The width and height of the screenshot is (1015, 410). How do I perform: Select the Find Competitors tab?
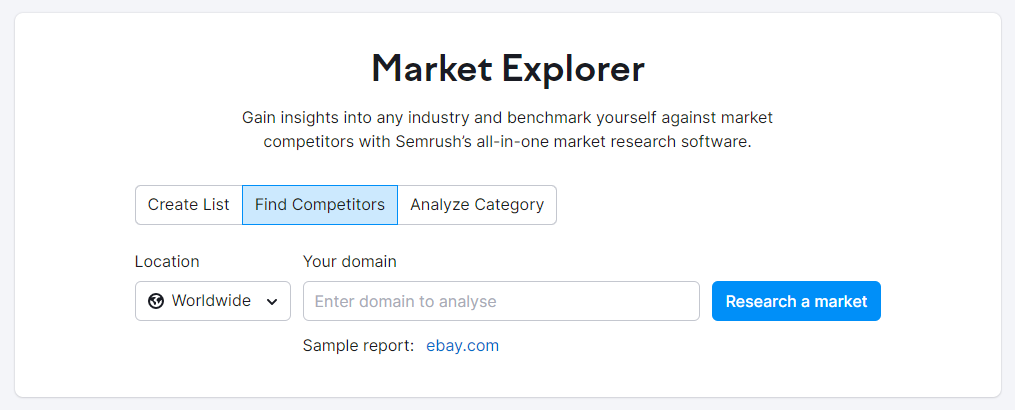pos(320,205)
